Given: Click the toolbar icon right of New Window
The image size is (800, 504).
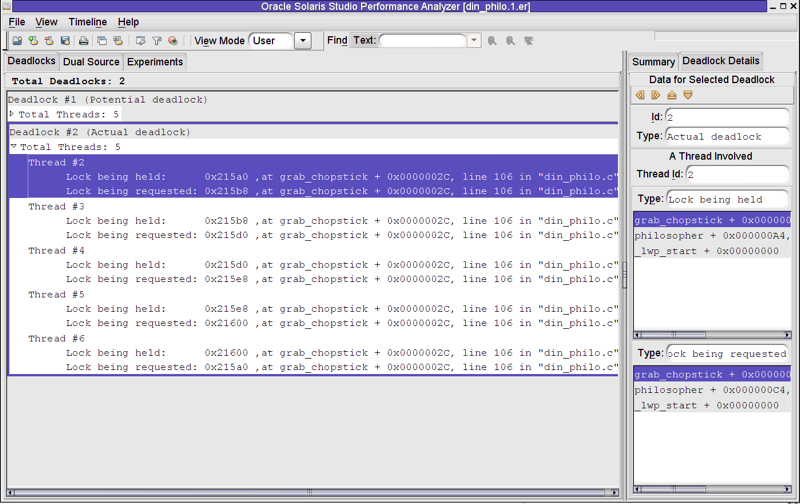Looking at the screenshot, I should coord(118,41).
